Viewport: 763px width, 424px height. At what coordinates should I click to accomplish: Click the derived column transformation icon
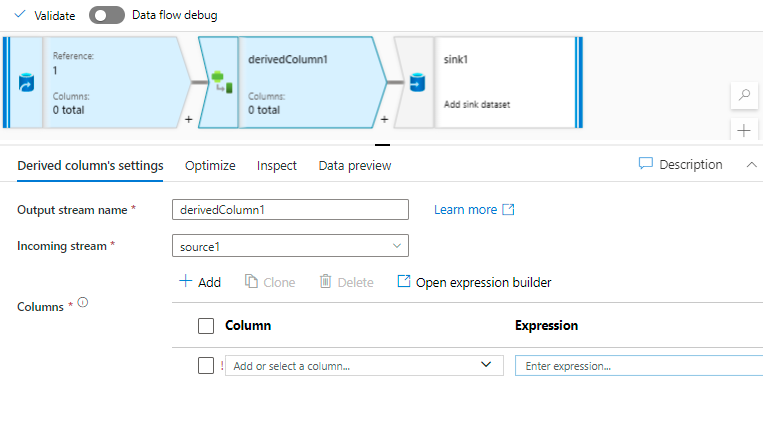pos(220,84)
